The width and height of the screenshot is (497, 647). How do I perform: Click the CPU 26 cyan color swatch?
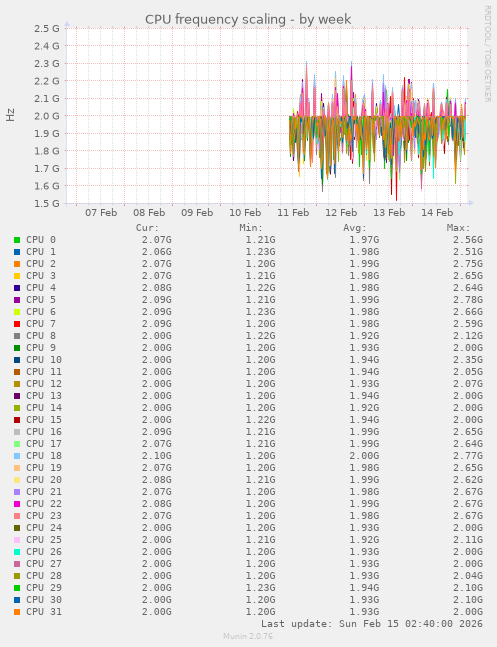(x=17, y=552)
